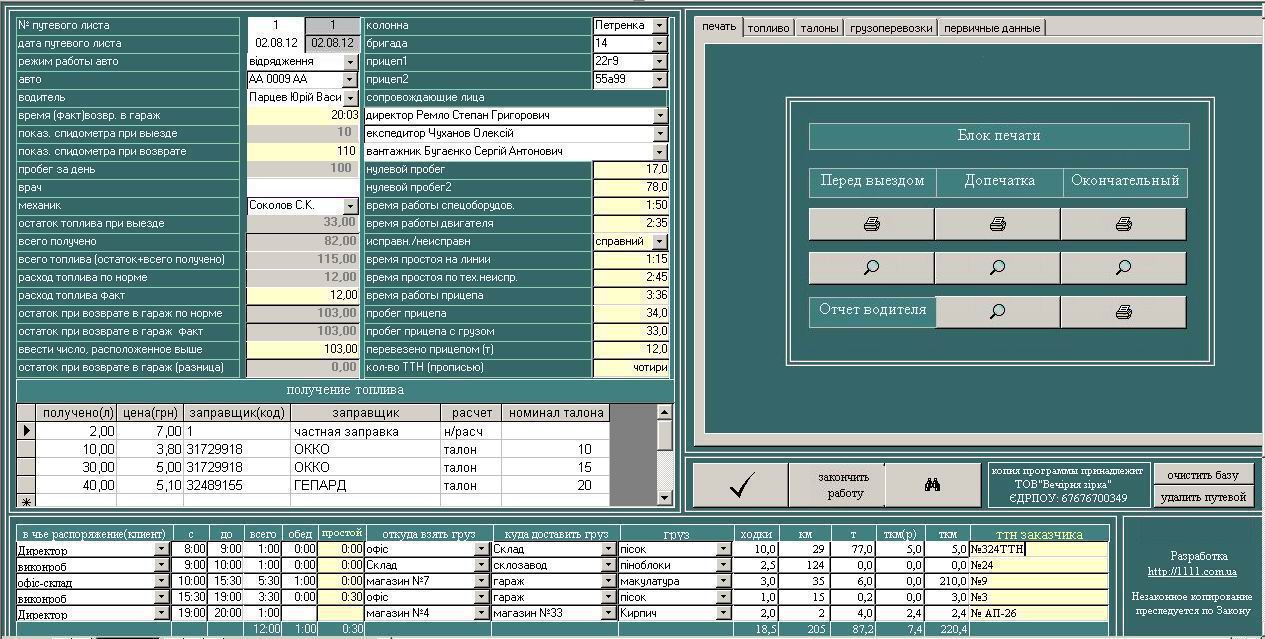
Task: Open the 'водитель' dropdown list
Action: click(x=350, y=98)
